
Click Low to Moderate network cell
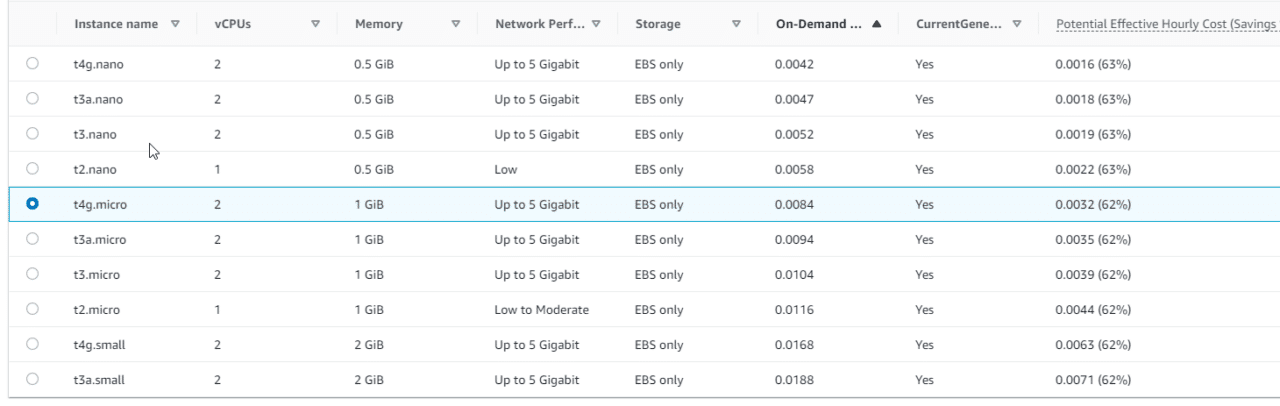coord(541,309)
